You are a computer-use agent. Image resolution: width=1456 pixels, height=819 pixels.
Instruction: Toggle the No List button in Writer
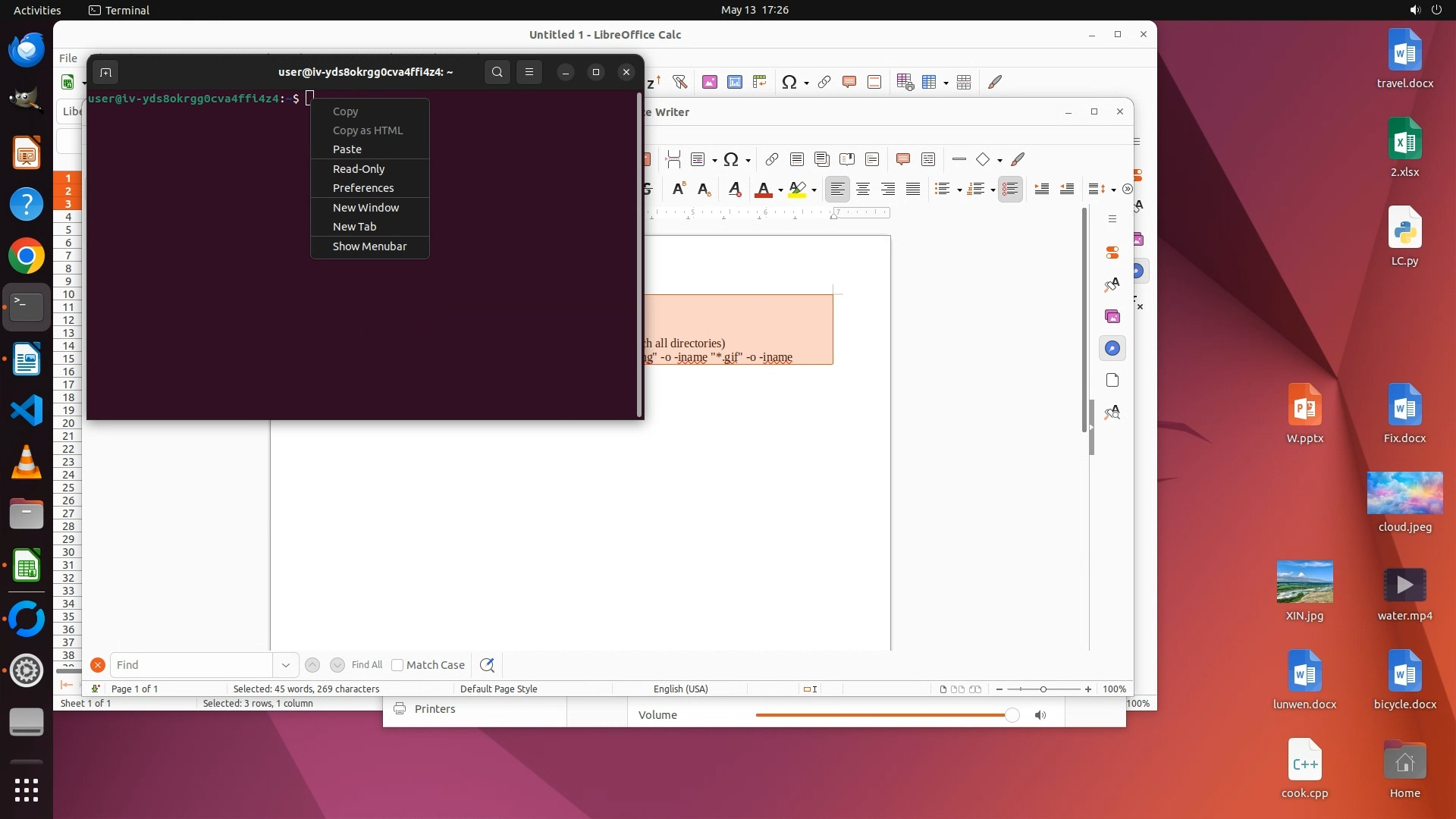pos(1010,190)
